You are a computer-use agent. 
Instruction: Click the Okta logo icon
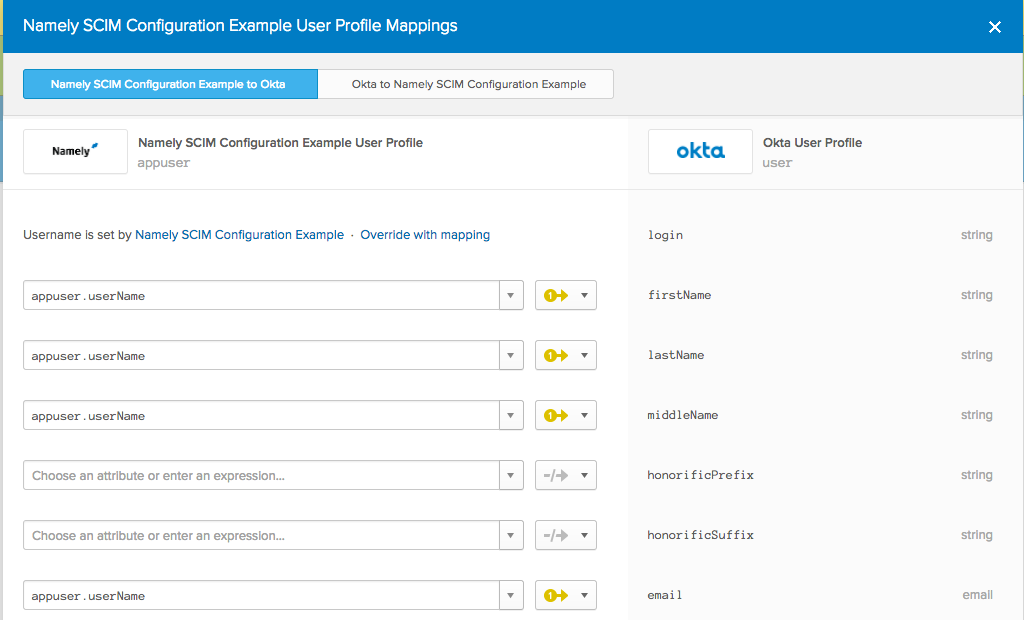[x=700, y=151]
